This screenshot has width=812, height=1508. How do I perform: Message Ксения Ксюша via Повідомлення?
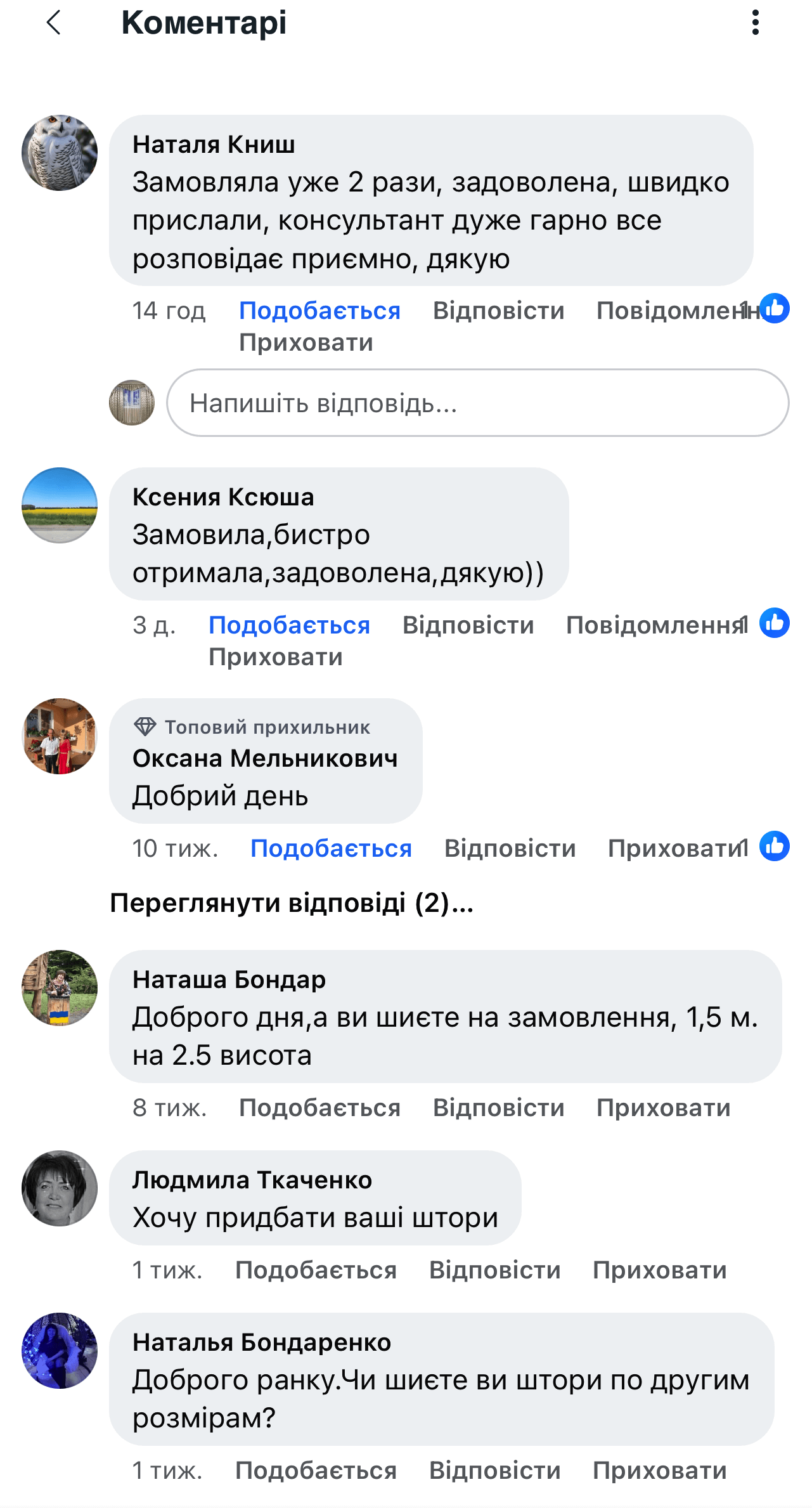[x=653, y=625]
